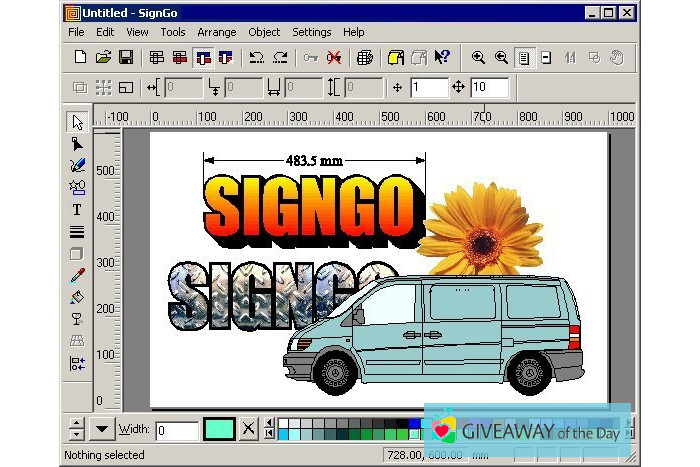This screenshot has height=467, width=700.
Task: Choose the Text tool
Action: [x=77, y=209]
